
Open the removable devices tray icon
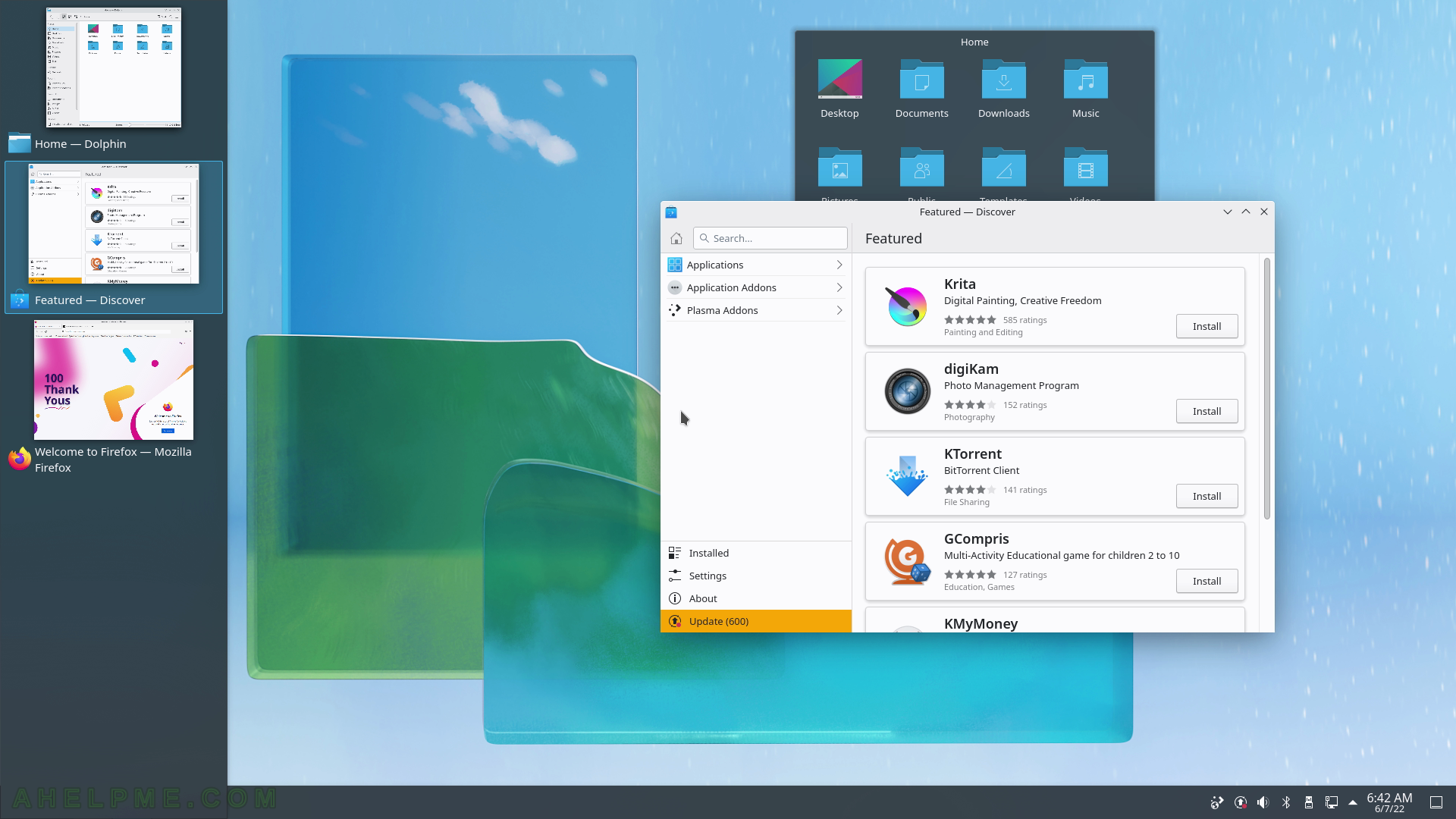1309,802
